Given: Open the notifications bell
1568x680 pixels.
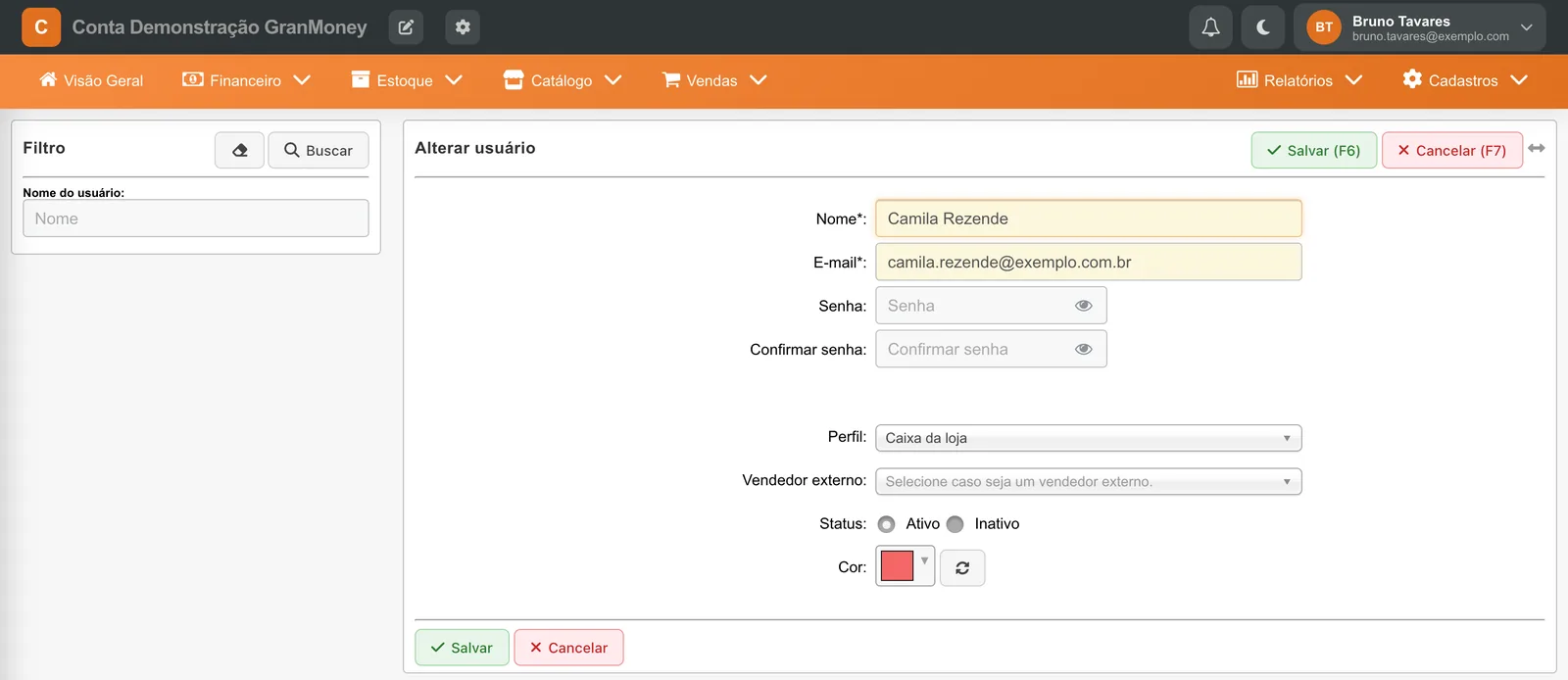Looking at the screenshot, I should point(1211,27).
